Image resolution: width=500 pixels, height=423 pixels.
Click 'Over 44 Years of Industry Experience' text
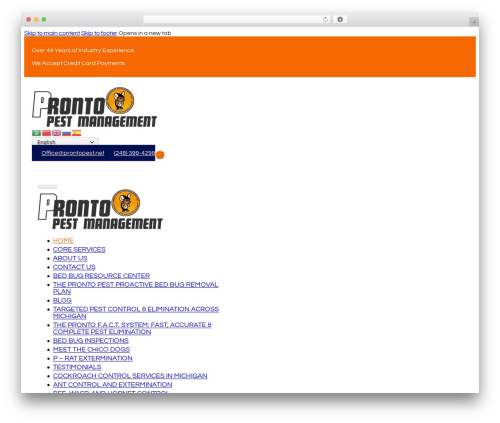(83, 50)
